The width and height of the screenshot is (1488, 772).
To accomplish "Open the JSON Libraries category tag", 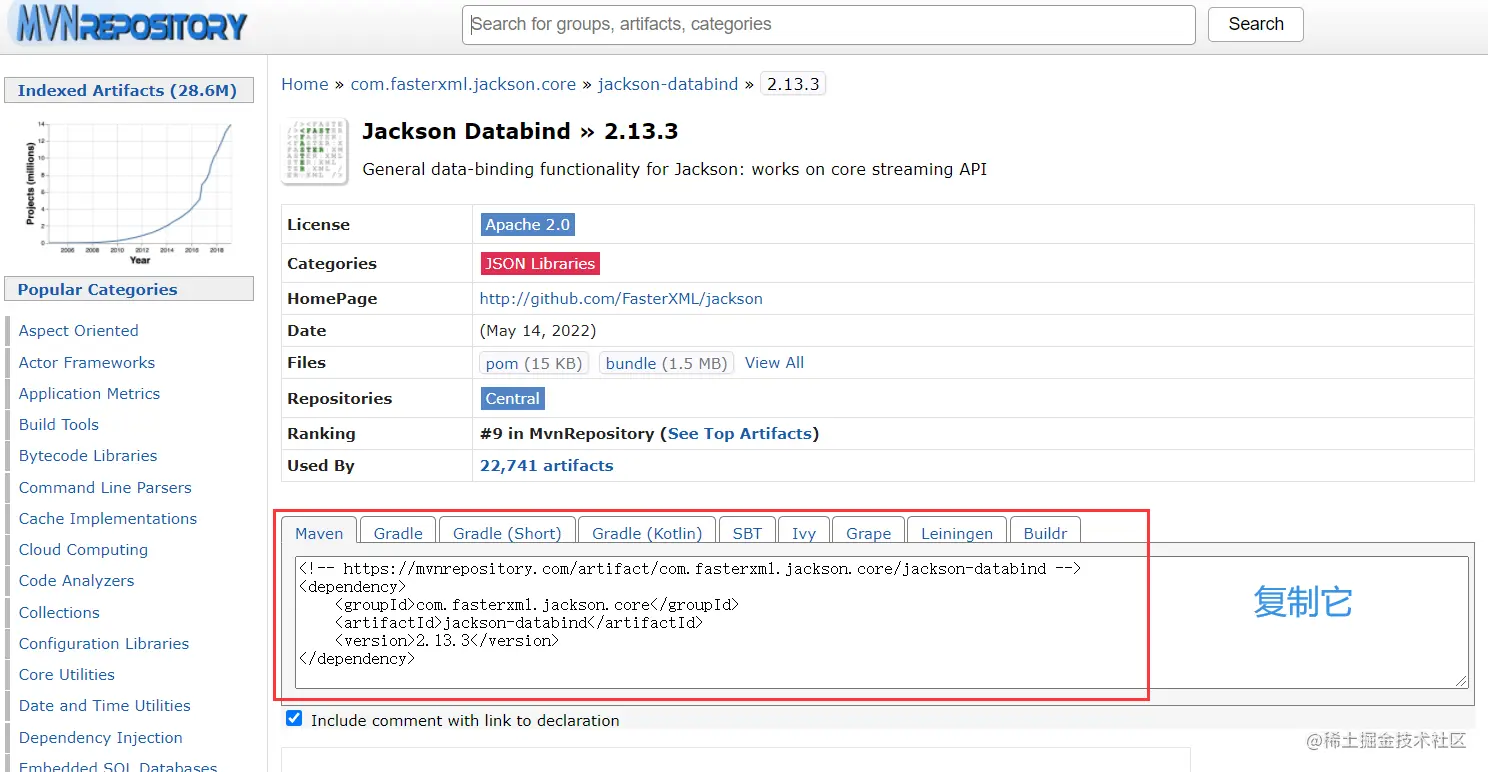I will [x=540, y=263].
